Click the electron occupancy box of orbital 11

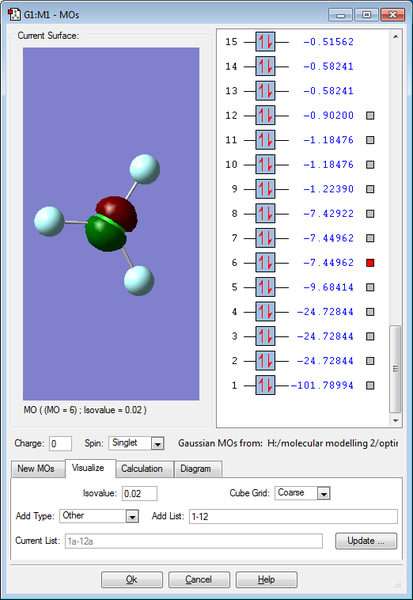265,140
